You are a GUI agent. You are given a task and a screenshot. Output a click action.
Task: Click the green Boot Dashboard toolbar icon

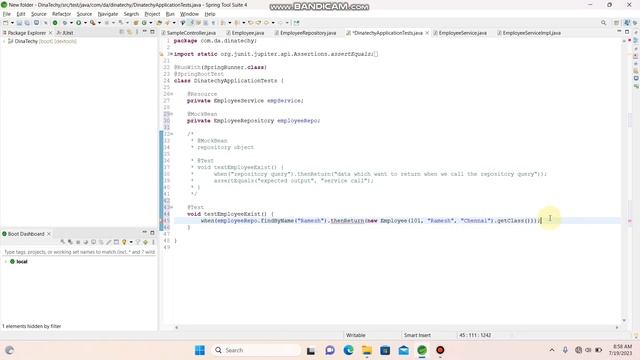pyautogui.click(x=55, y=23)
